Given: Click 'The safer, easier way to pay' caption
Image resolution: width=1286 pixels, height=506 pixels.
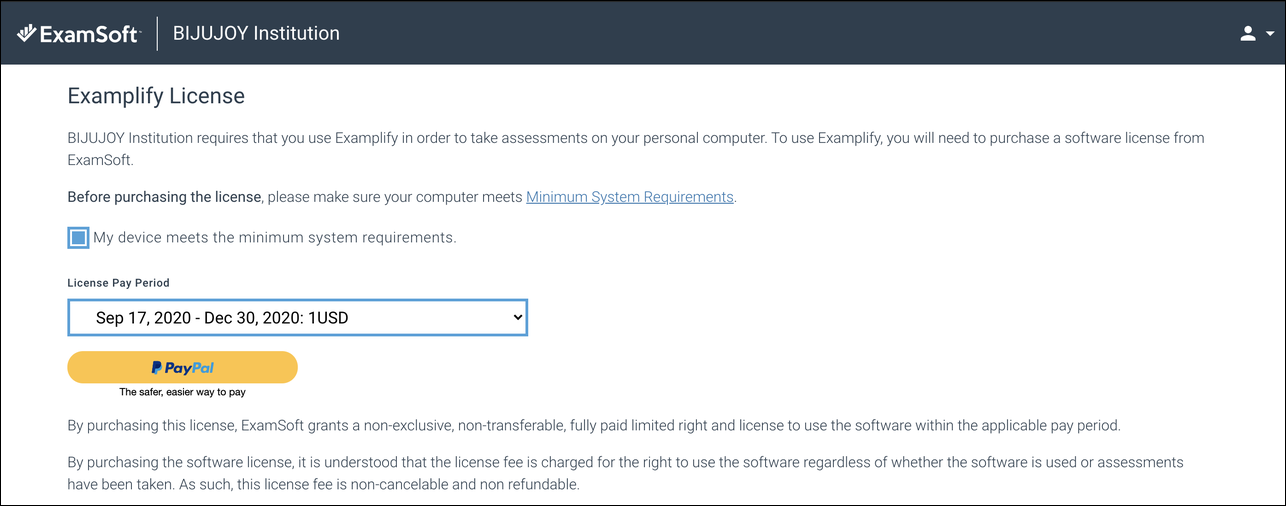Looking at the screenshot, I should 182,393.
